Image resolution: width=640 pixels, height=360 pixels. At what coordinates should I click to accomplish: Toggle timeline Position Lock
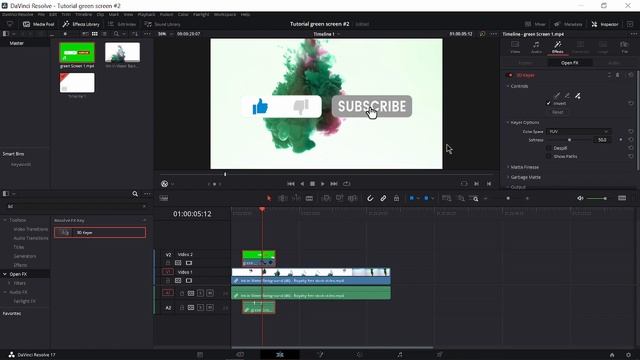pyautogui.click(x=396, y=198)
